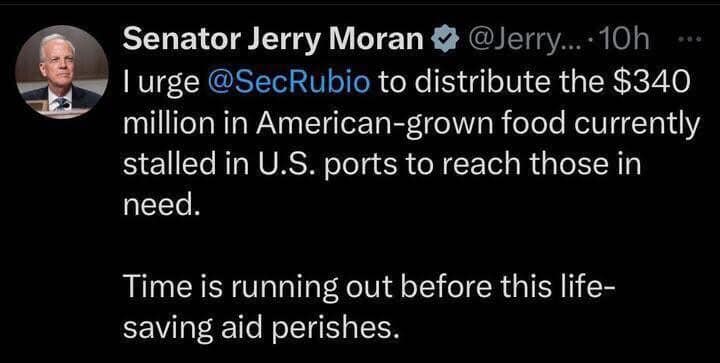Click the word "need." ending first paragraph
720x363 pixels.
tap(161, 206)
